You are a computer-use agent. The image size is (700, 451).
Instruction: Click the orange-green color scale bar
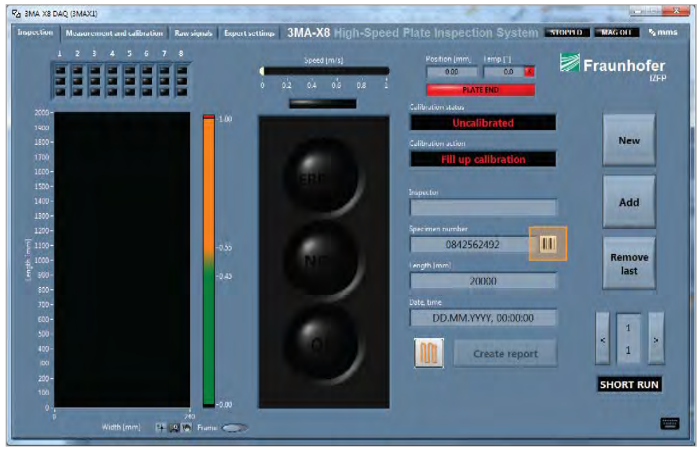(x=208, y=260)
